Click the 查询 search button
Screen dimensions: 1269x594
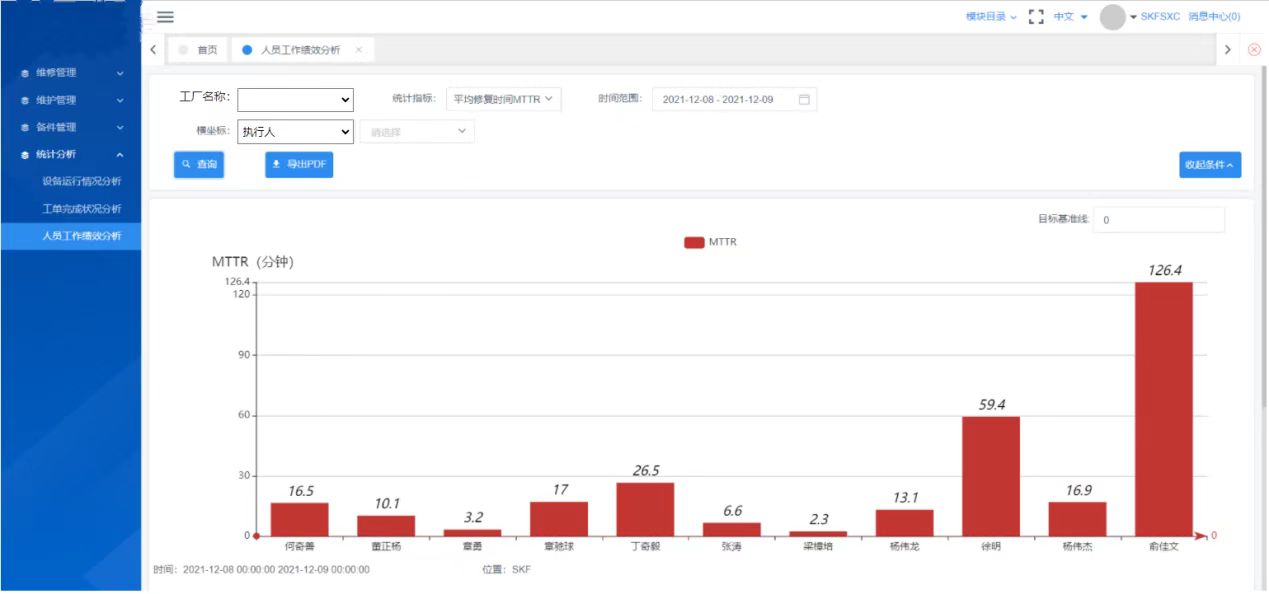tap(199, 164)
